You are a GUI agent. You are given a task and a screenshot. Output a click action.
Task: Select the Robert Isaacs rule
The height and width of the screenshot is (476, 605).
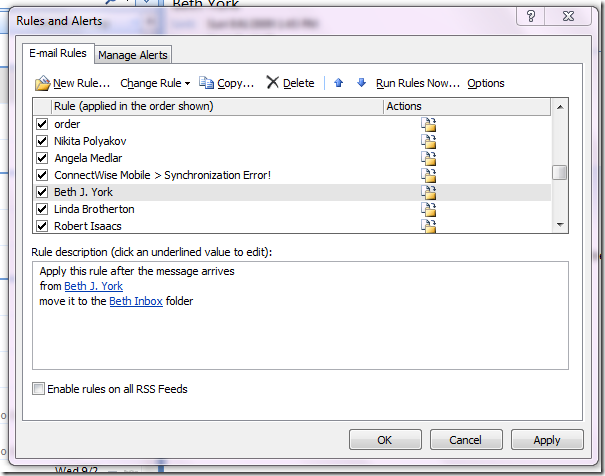tap(292, 226)
